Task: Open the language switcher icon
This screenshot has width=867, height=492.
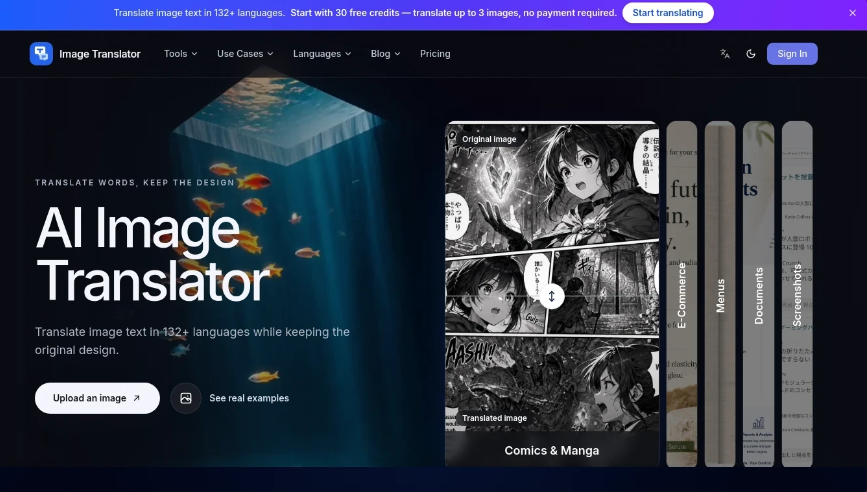Action: (x=725, y=54)
